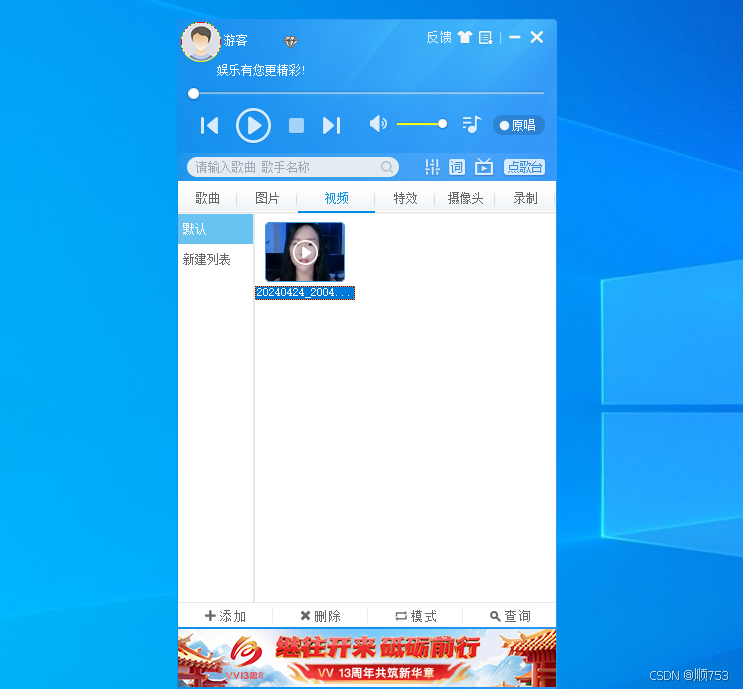This screenshot has width=743, height=689.
Task: Skip to previous track
Action: point(209,126)
